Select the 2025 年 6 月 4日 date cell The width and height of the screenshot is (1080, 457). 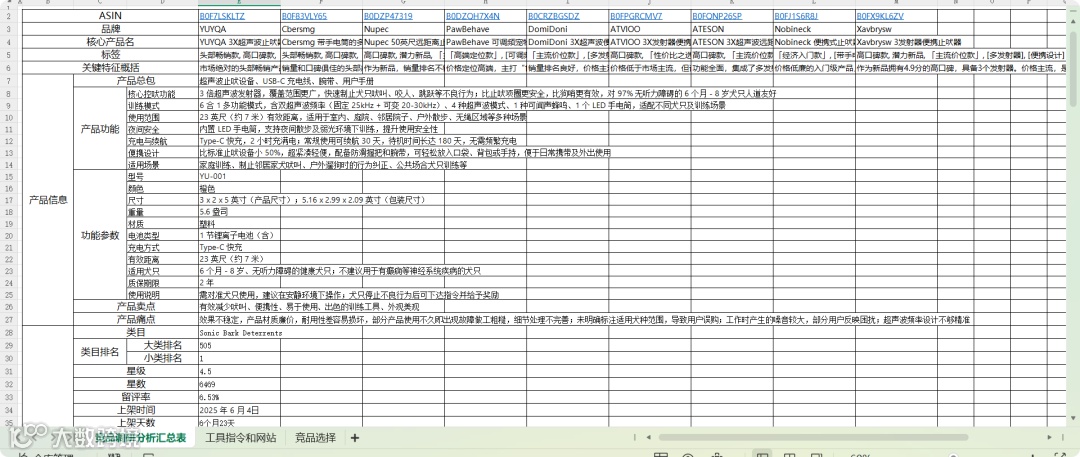click(x=239, y=409)
